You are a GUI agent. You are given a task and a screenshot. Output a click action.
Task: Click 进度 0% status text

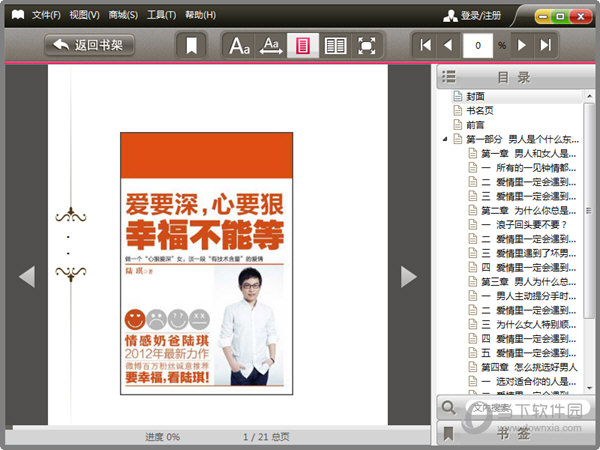click(x=163, y=437)
